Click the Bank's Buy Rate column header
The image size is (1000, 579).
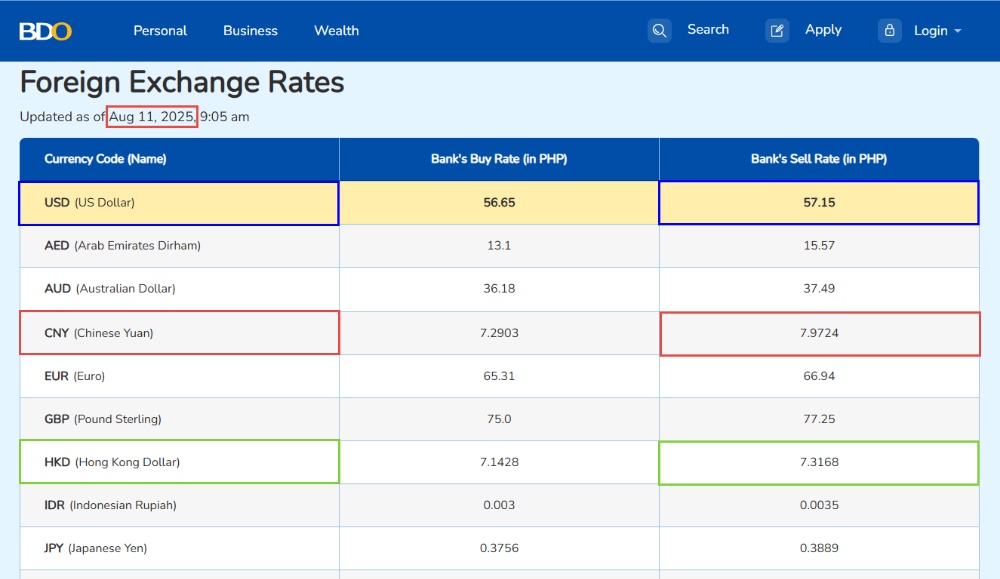[499, 159]
